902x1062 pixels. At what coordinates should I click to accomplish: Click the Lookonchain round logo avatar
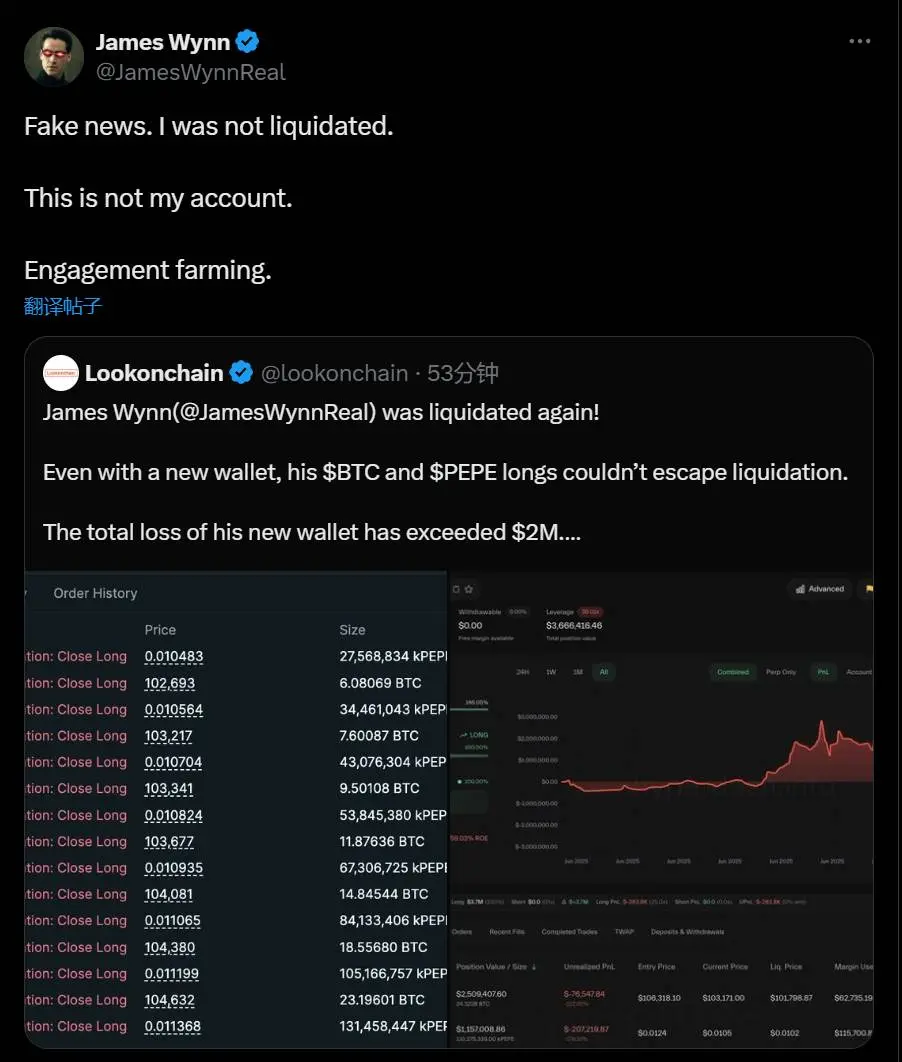pyautogui.click(x=61, y=373)
